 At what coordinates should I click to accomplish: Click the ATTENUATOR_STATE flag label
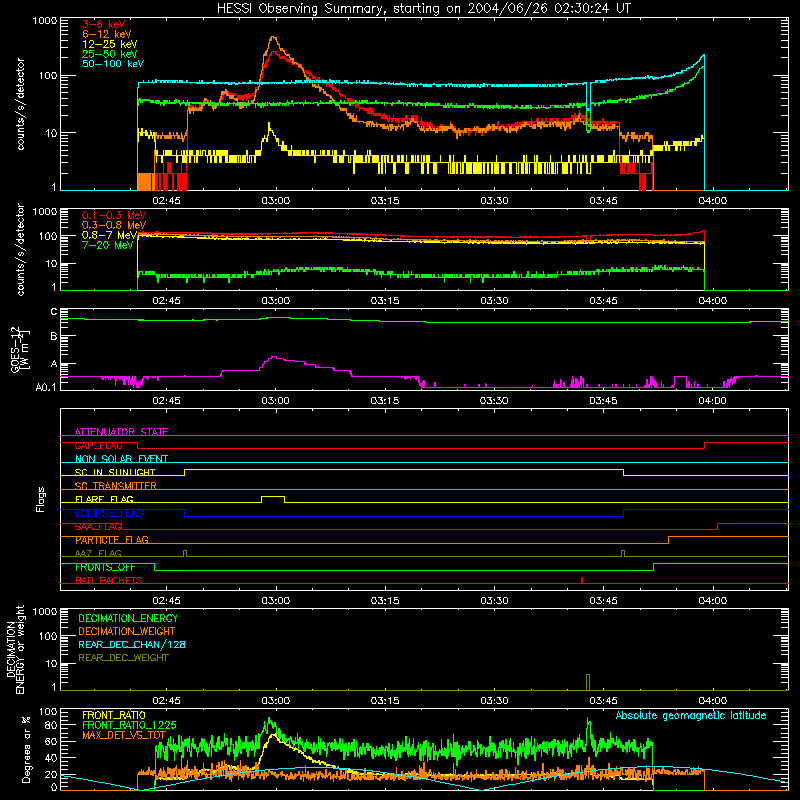pyautogui.click(x=121, y=432)
